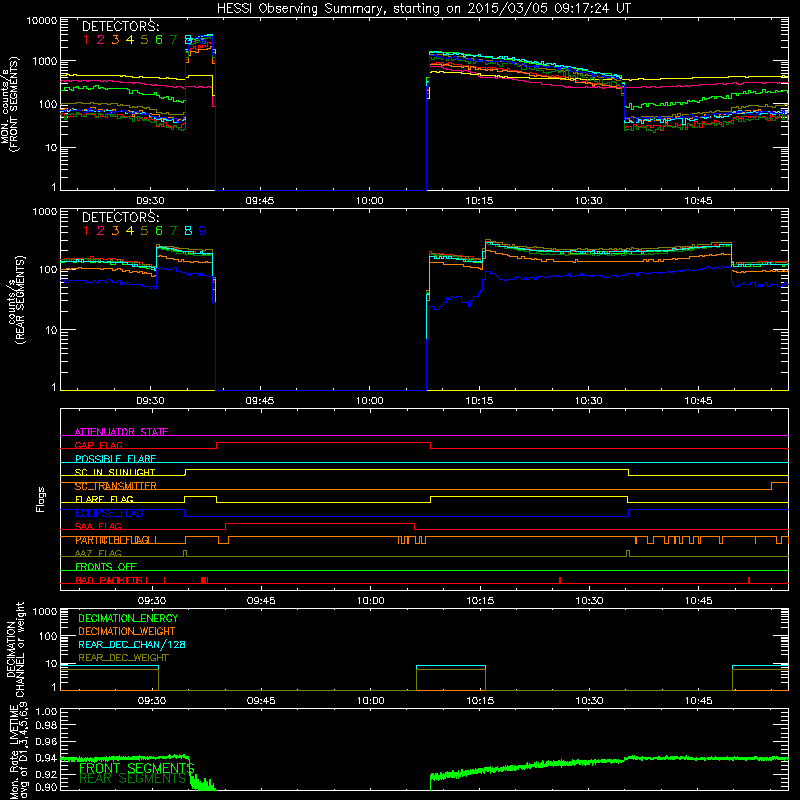The height and width of the screenshot is (800, 800).
Task: Click the SC_IN_SUNLIGHT flag label
Action: tap(115, 472)
